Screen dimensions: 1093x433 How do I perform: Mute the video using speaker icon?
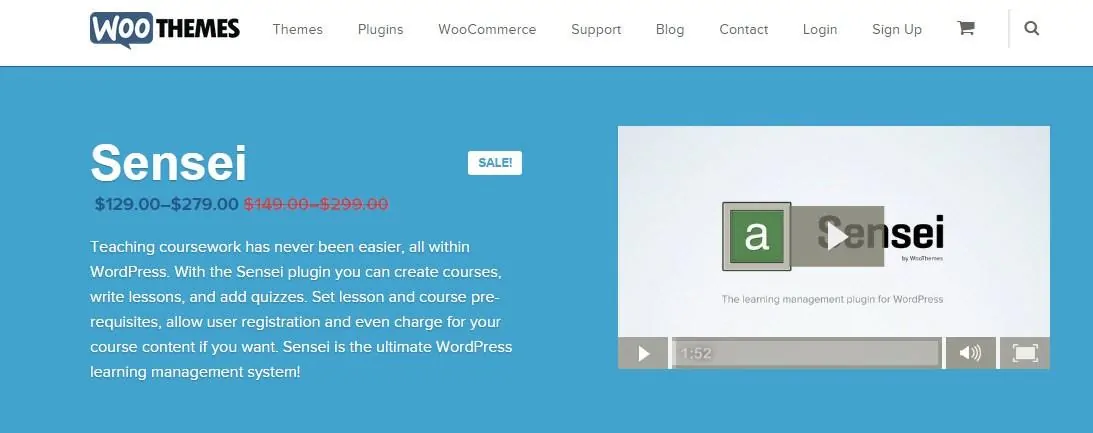[970, 354]
